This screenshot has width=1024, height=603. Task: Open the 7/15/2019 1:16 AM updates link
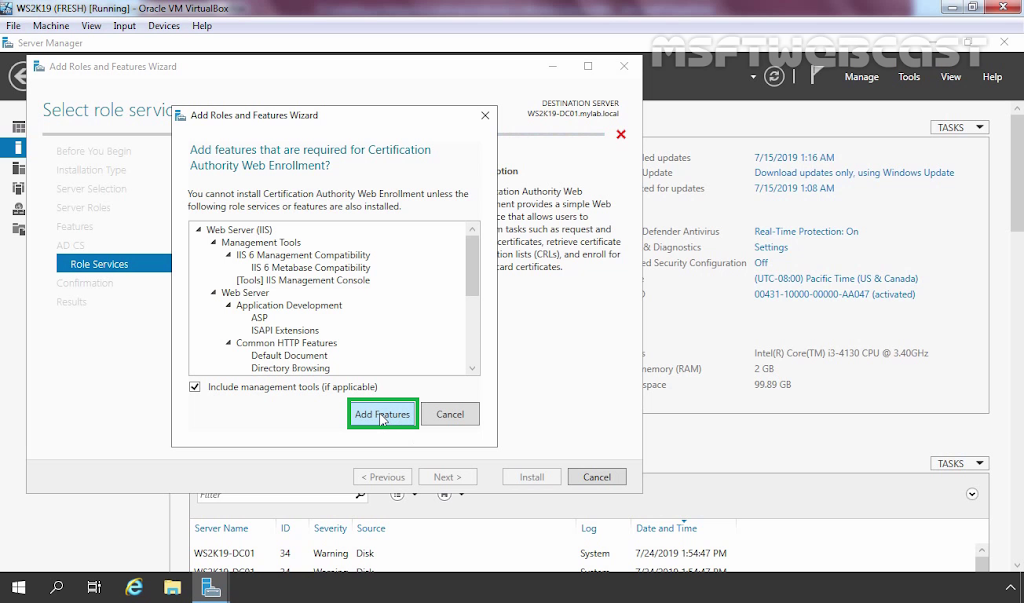coord(794,157)
